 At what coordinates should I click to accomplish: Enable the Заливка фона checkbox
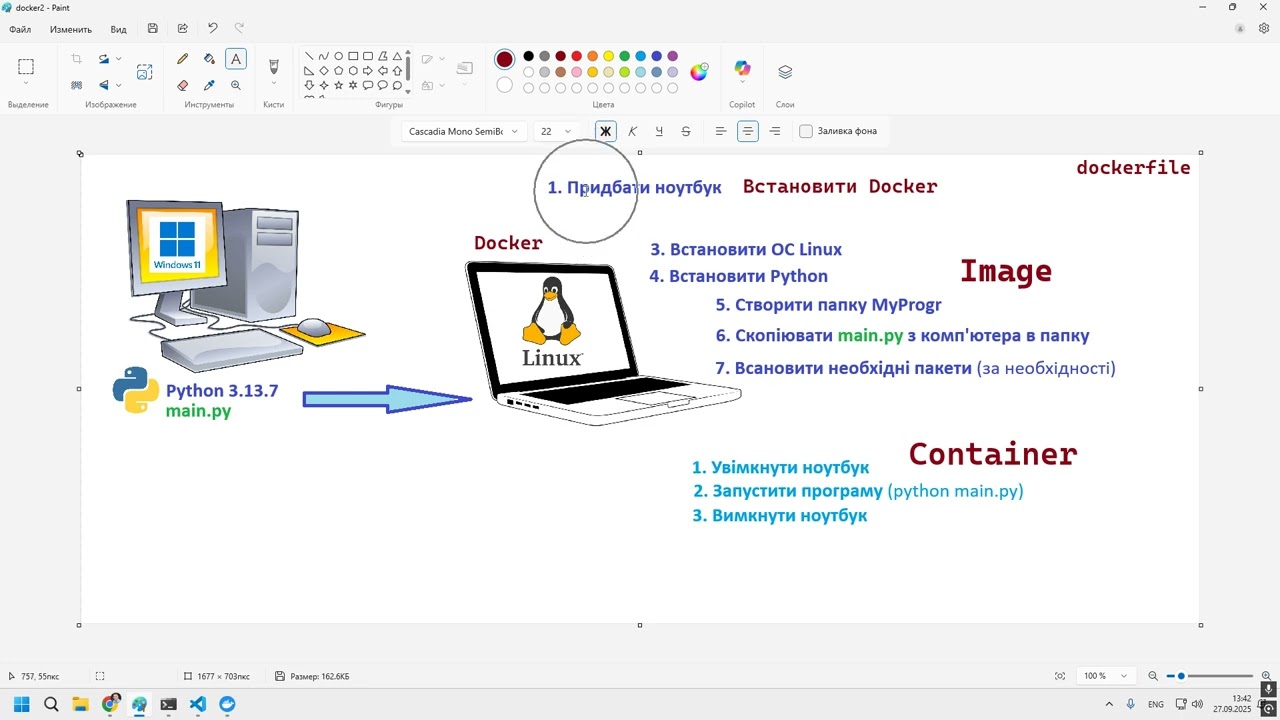point(806,131)
